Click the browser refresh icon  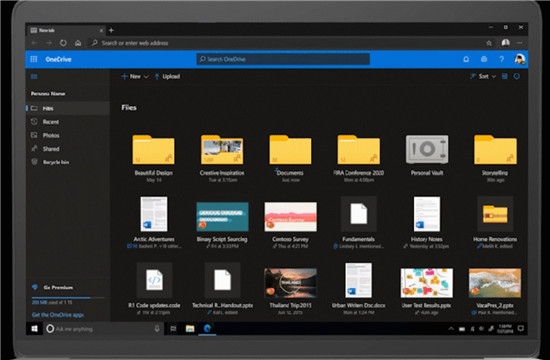coord(63,43)
